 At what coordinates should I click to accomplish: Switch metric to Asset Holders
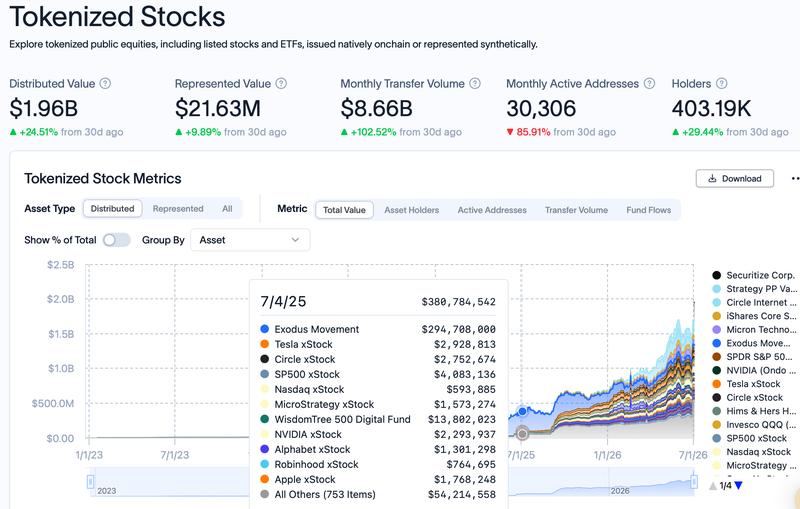tap(411, 210)
